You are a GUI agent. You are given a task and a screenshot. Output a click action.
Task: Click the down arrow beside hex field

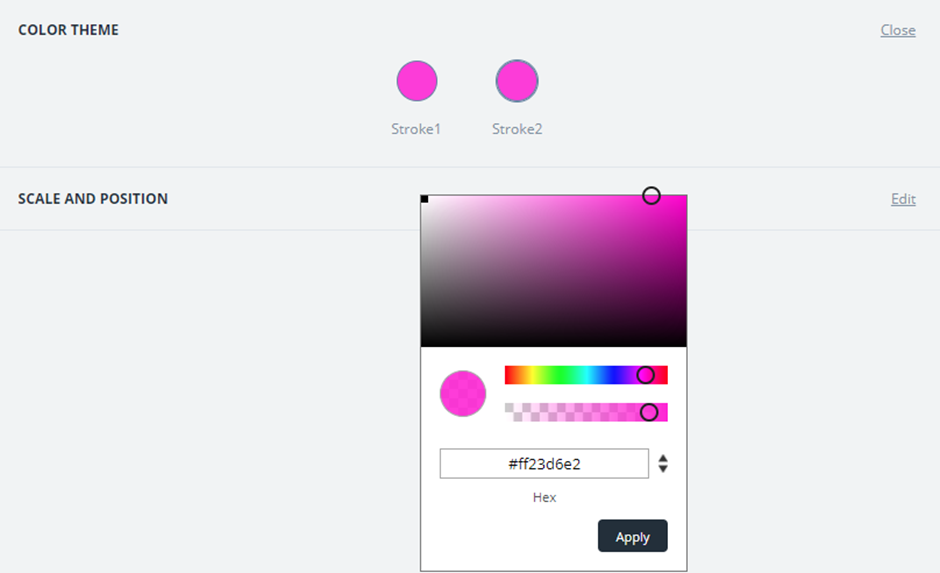(663, 469)
